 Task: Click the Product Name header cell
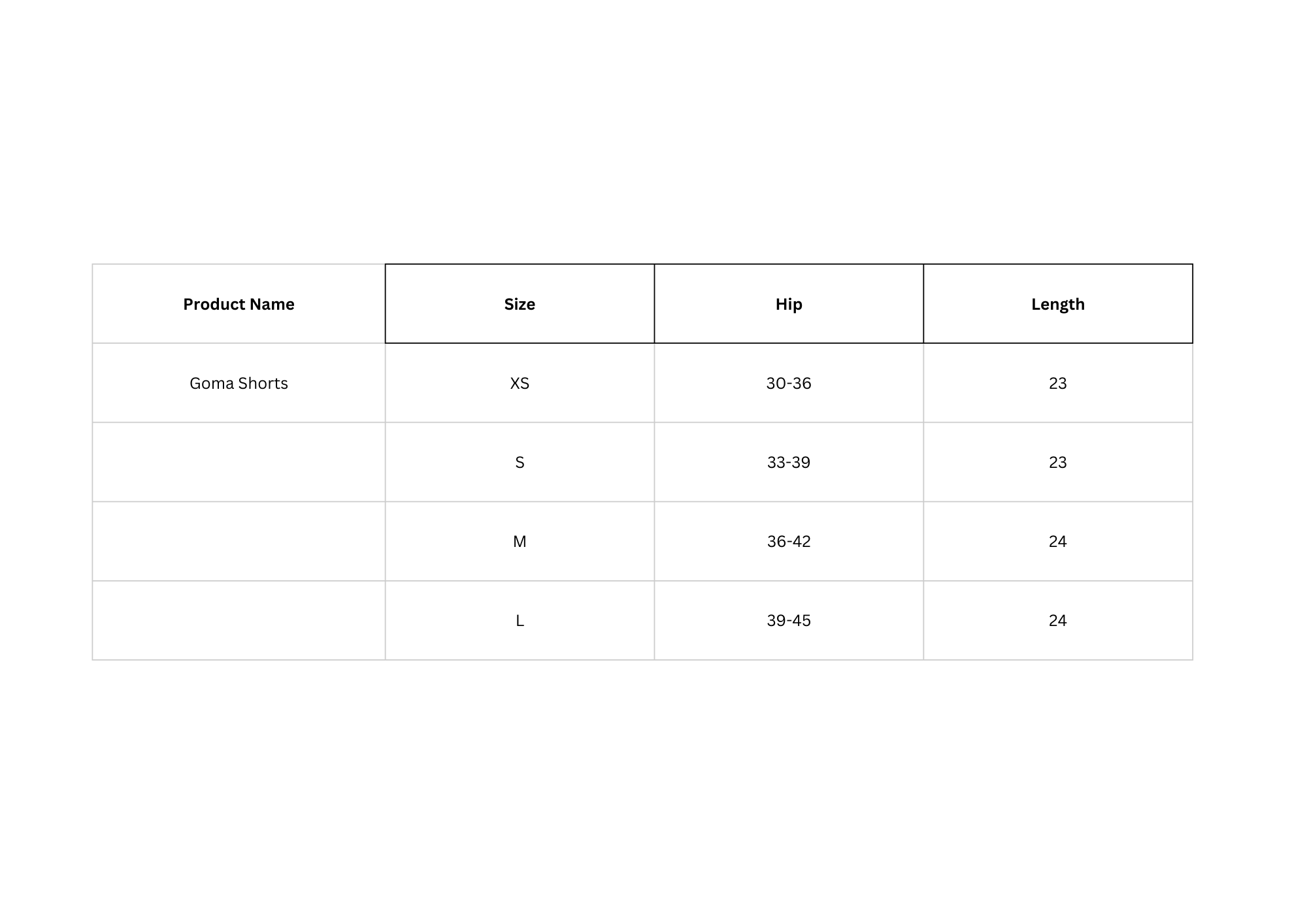[239, 304]
